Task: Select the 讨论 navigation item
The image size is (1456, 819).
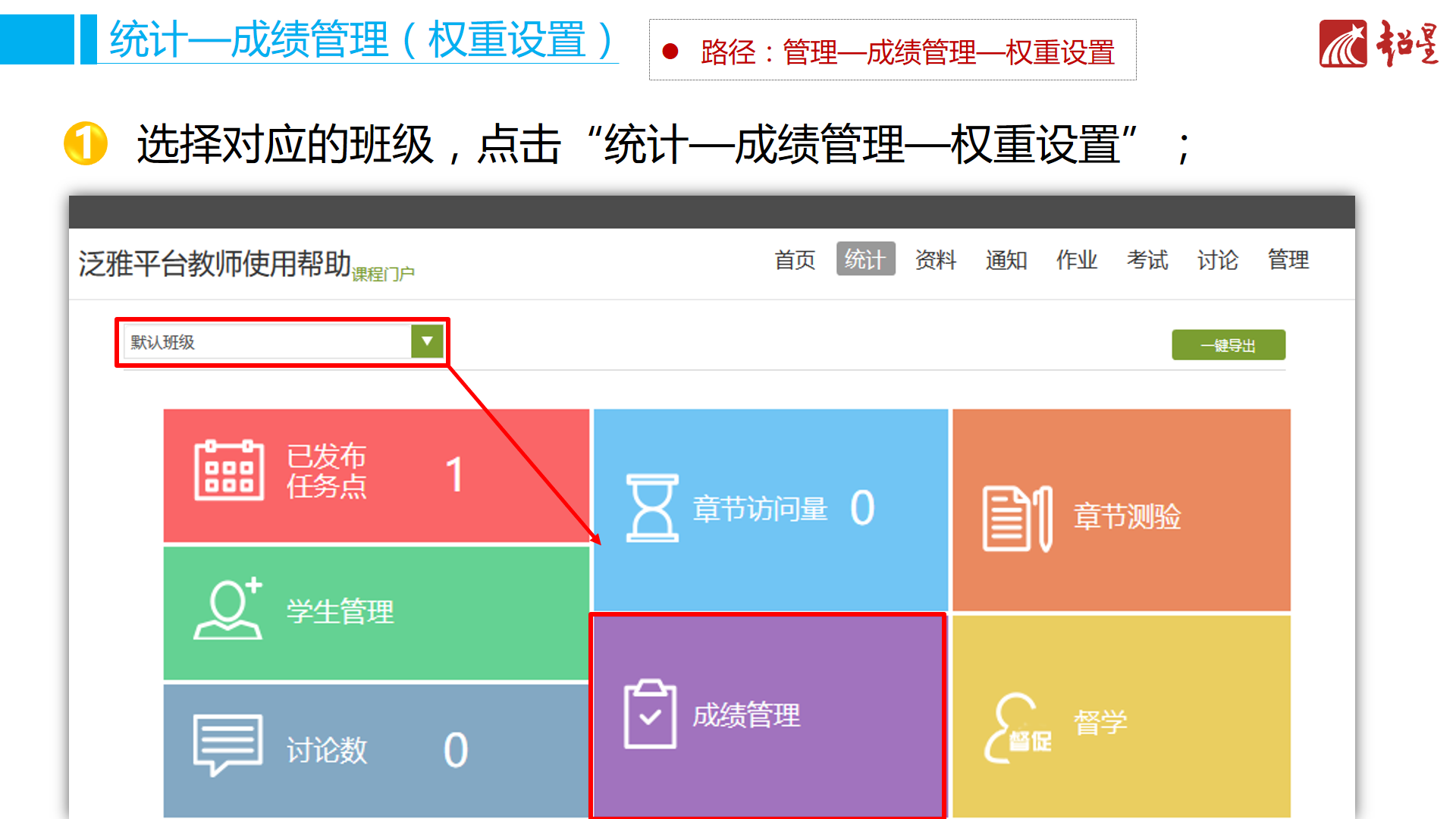Action: tap(1217, 260)
